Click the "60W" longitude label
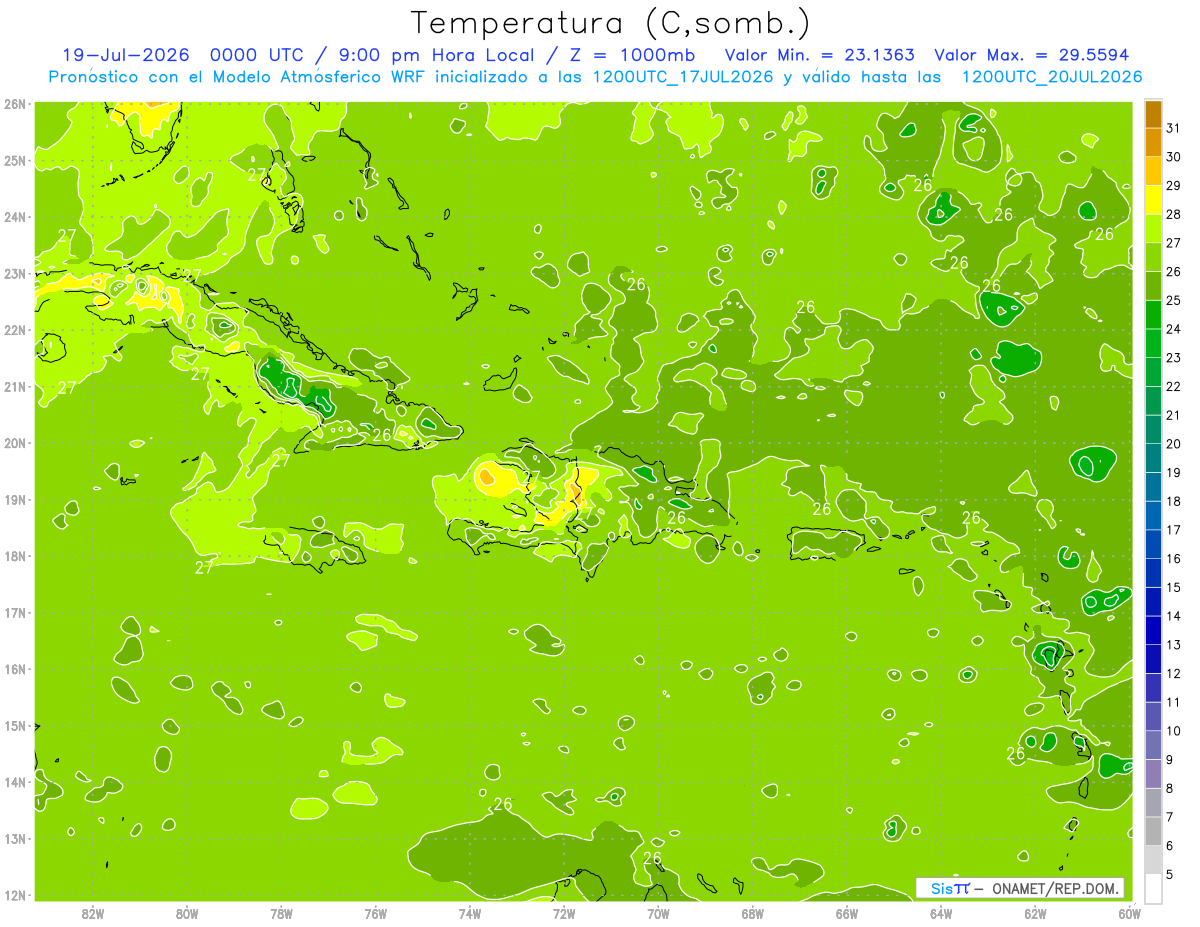The width and height of the screenshot is (1200, 927). click(1129, 913)
